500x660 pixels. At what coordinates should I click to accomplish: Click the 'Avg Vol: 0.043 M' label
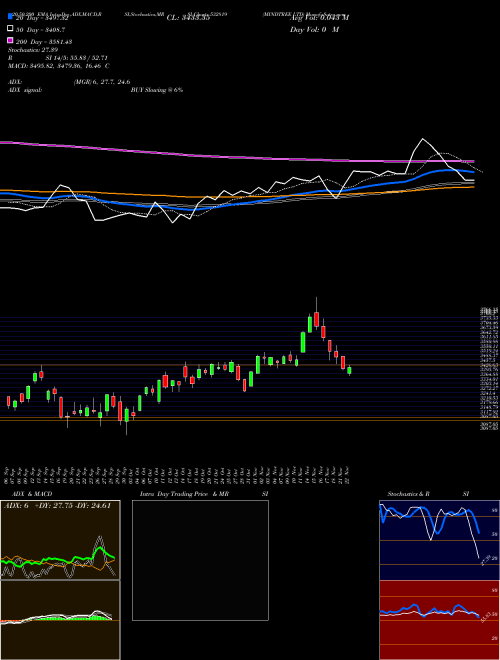(x=319, y=18)
